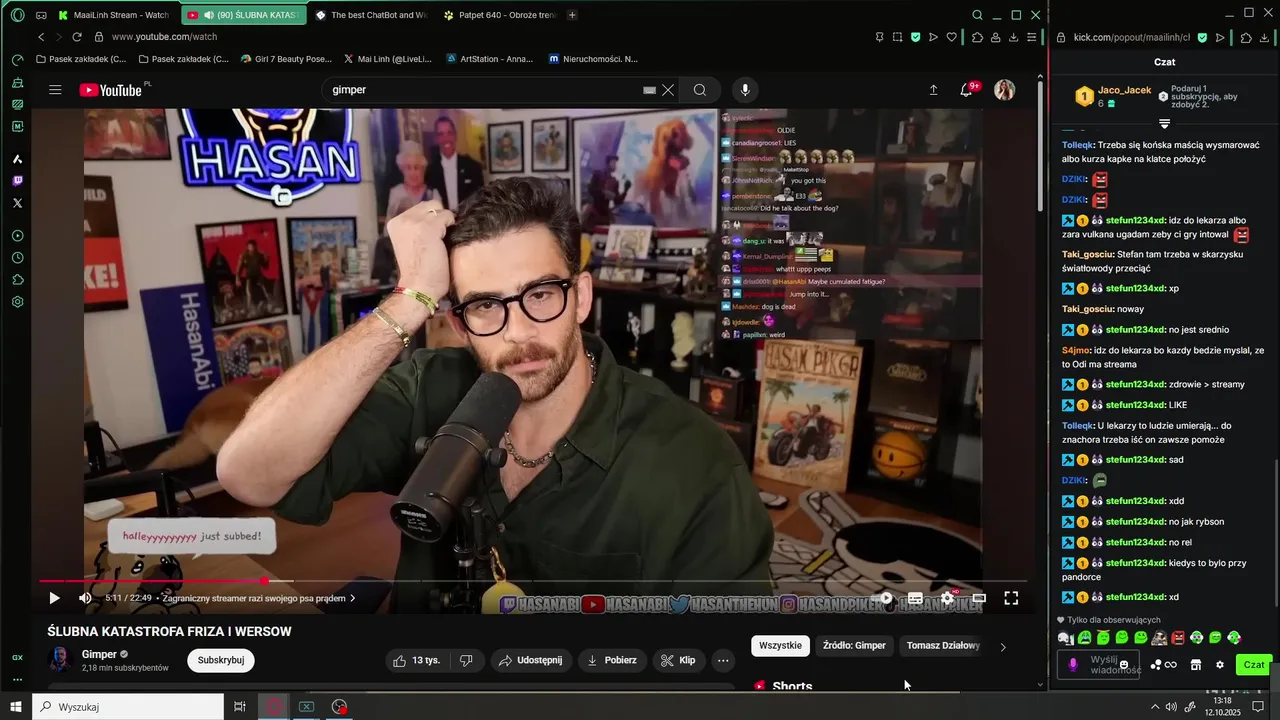Show hidden system tray icons
Image resolution: width=1280 pixels, height=720 pixels.
[x=1155, y=707]
